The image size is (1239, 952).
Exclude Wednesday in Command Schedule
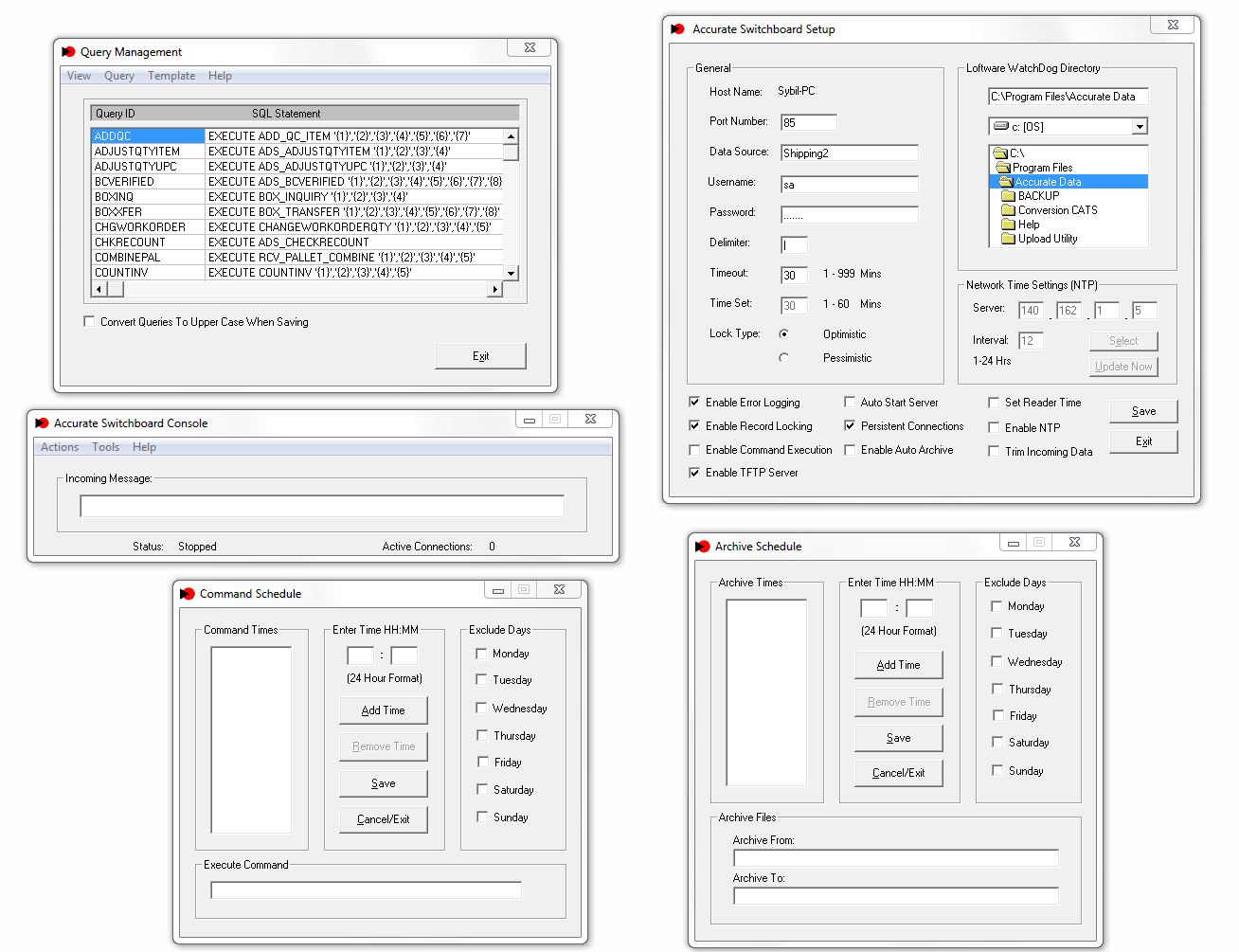481,708
